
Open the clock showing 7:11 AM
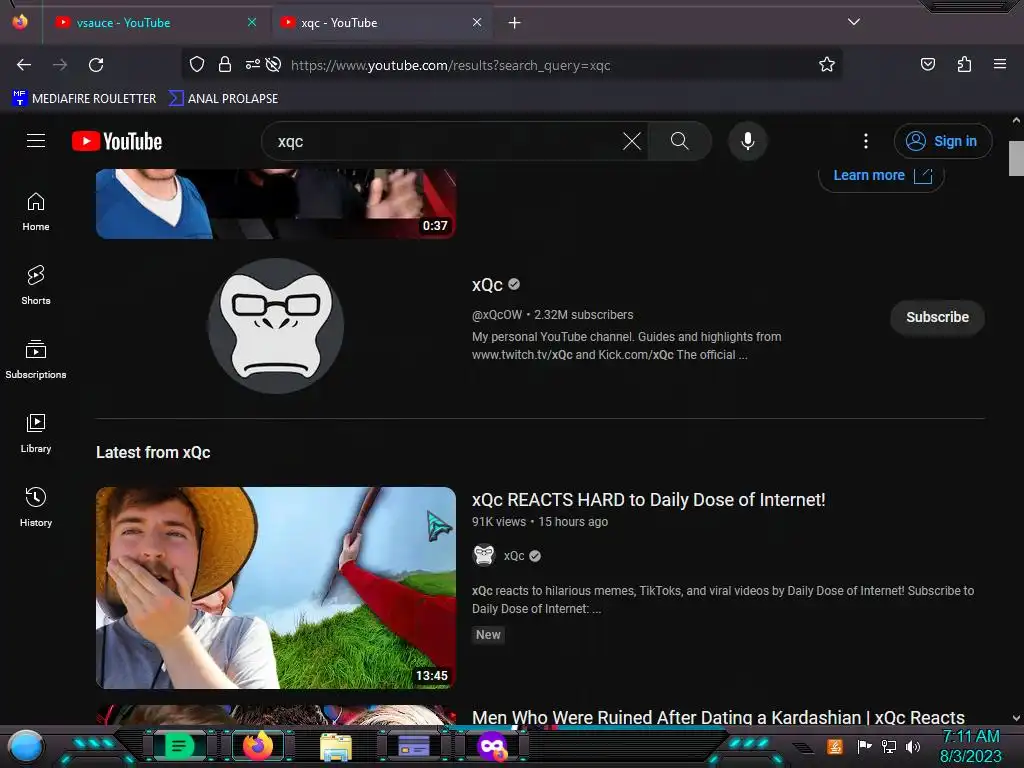tap(970, 746)
